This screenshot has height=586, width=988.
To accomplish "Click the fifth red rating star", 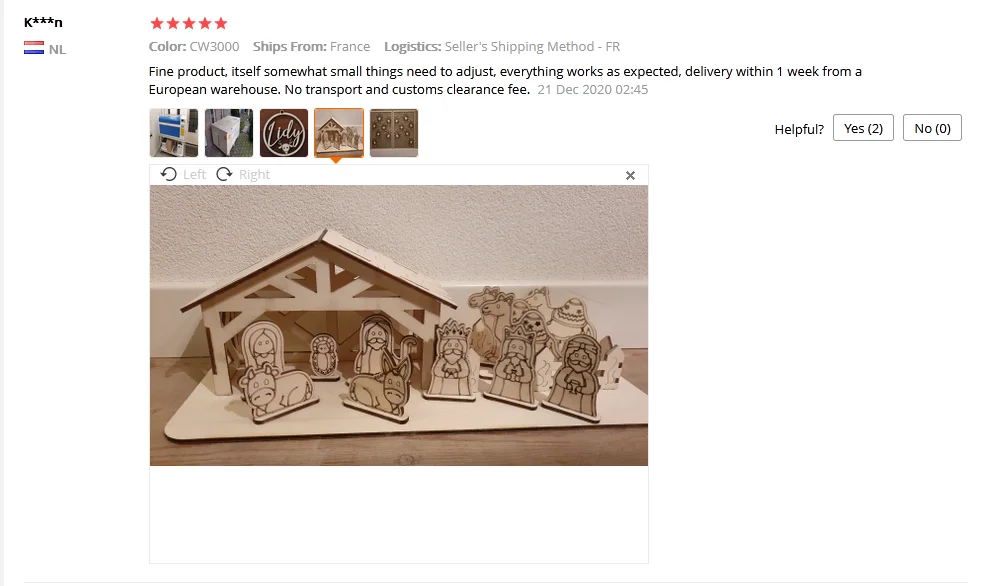I will pyautogui.click(x=221, y=23).
